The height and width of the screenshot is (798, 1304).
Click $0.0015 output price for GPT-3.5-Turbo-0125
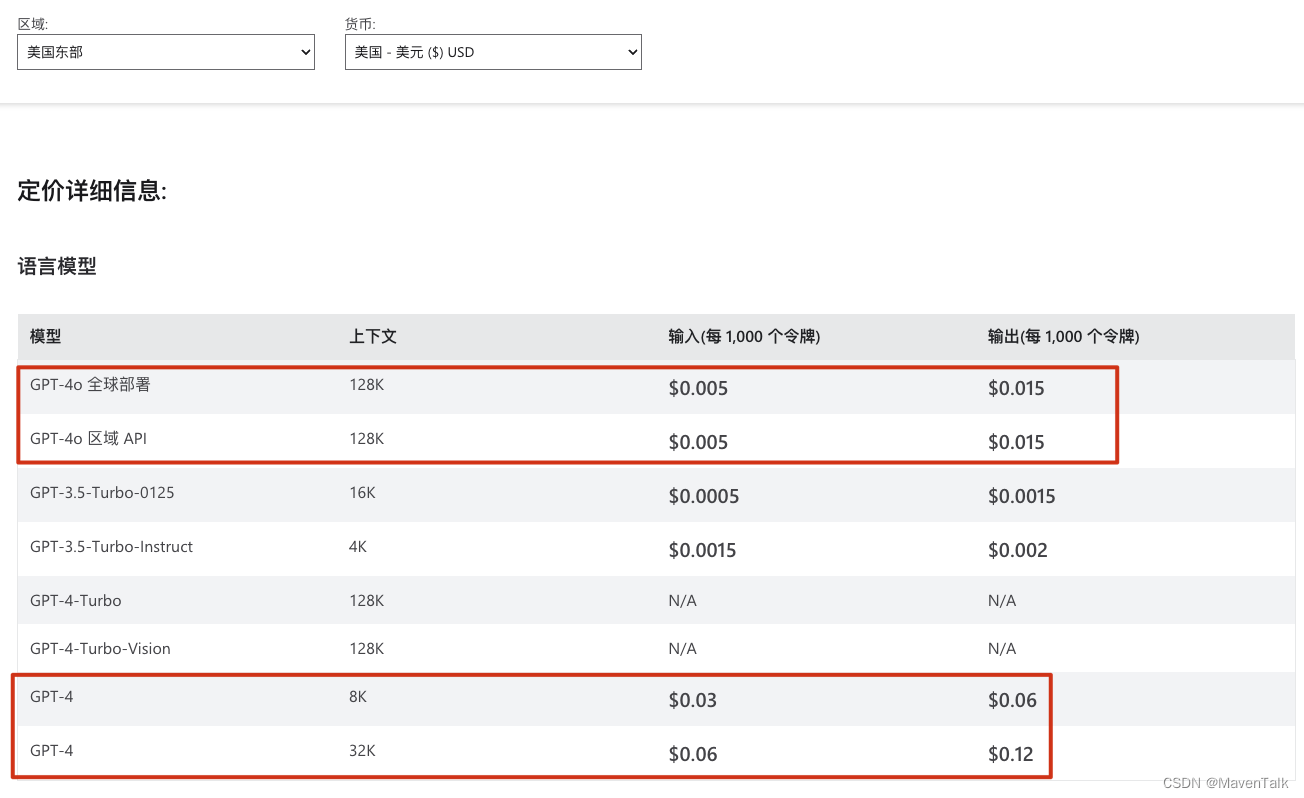[1022, 496]
